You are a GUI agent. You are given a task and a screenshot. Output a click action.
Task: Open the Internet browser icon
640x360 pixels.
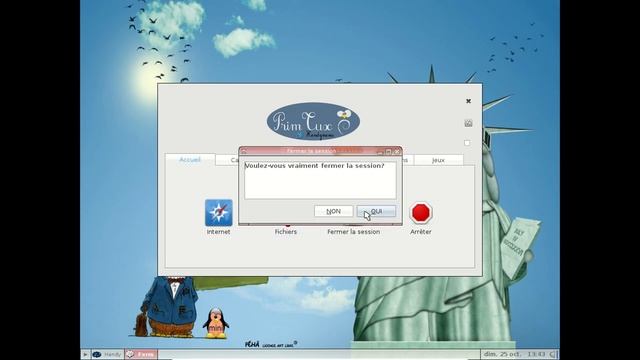pos(218,213)
